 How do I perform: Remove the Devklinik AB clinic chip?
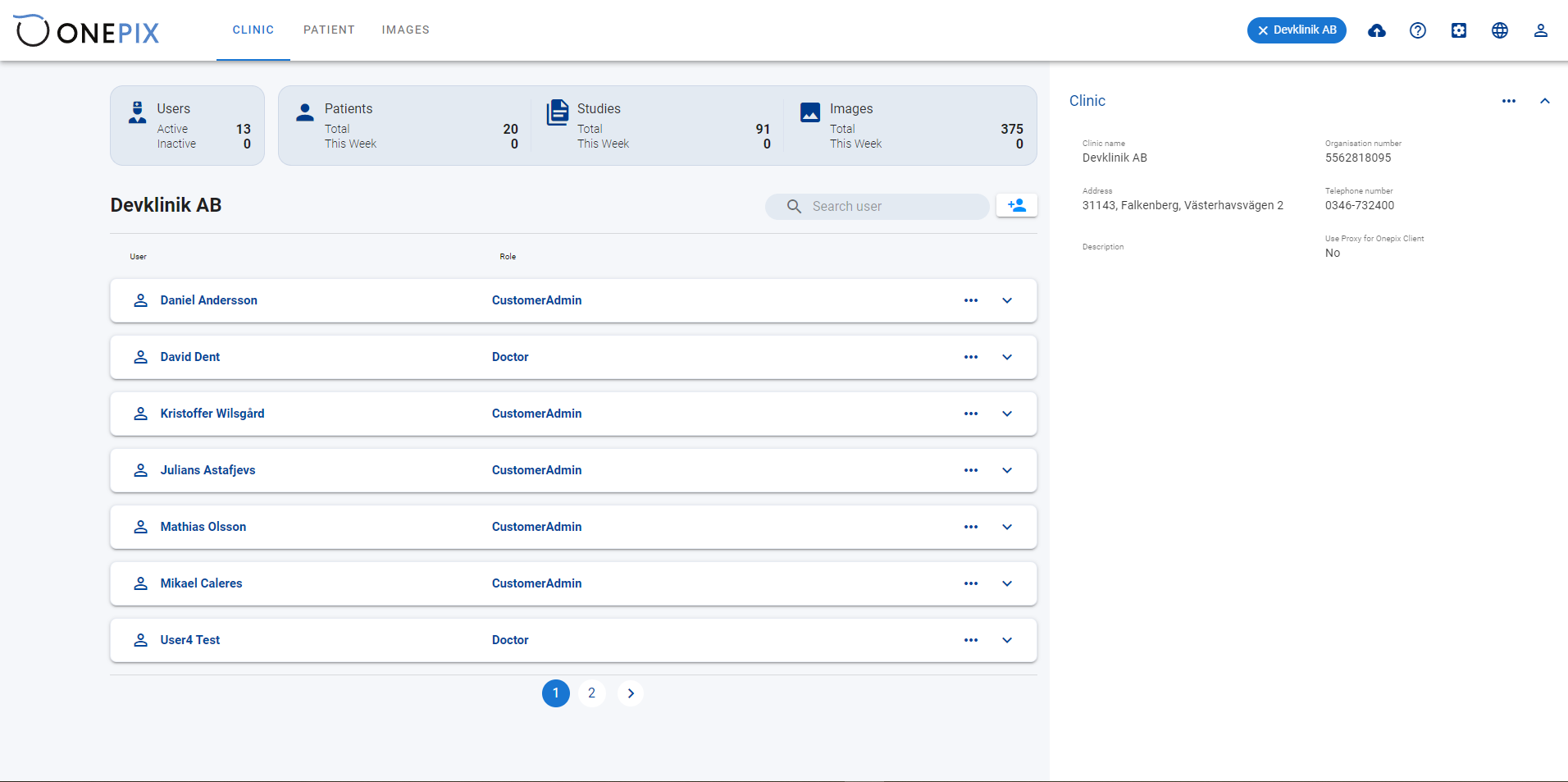tap(1263, 30)
